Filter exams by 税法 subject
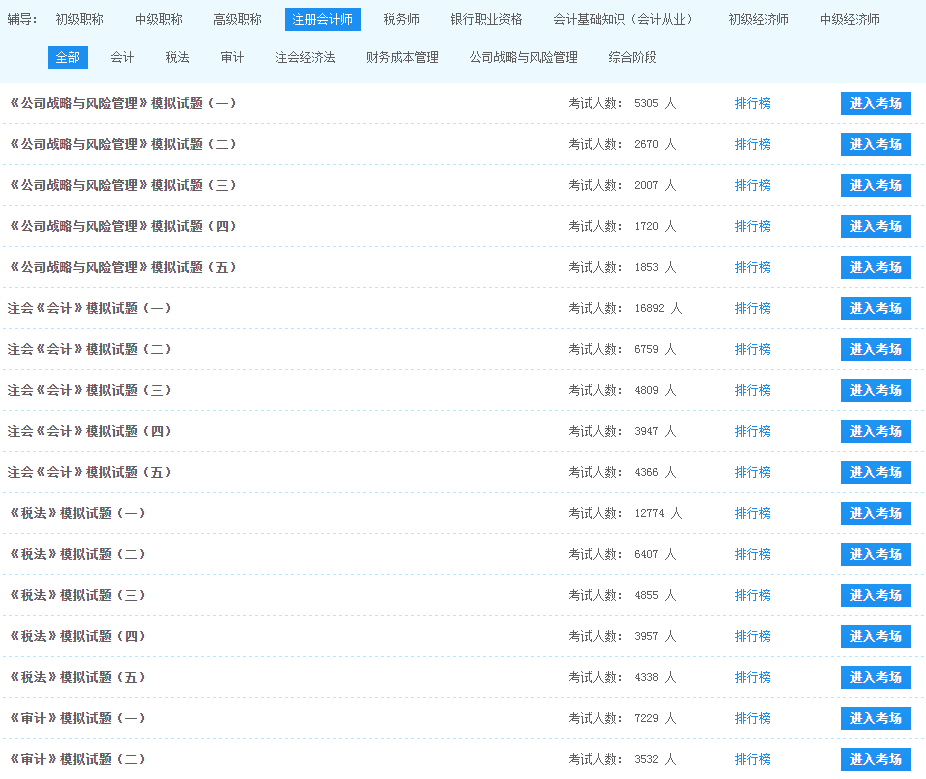The height and width of the screenshot is (779, 926). pyautogui.click(x=177, y=57)
